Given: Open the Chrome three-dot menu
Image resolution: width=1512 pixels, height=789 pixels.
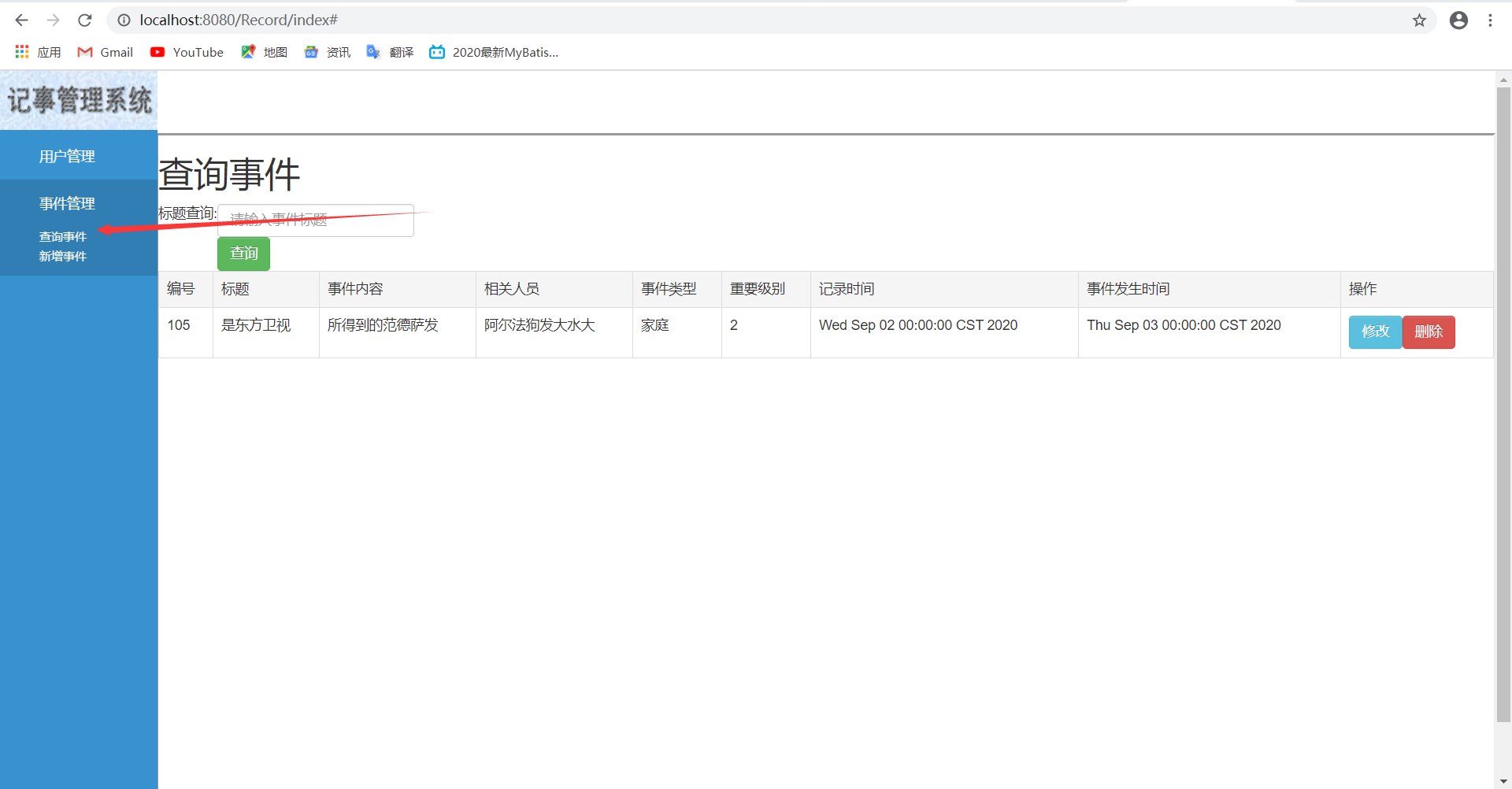Looking at the screenshot, I should [1490, 20].
